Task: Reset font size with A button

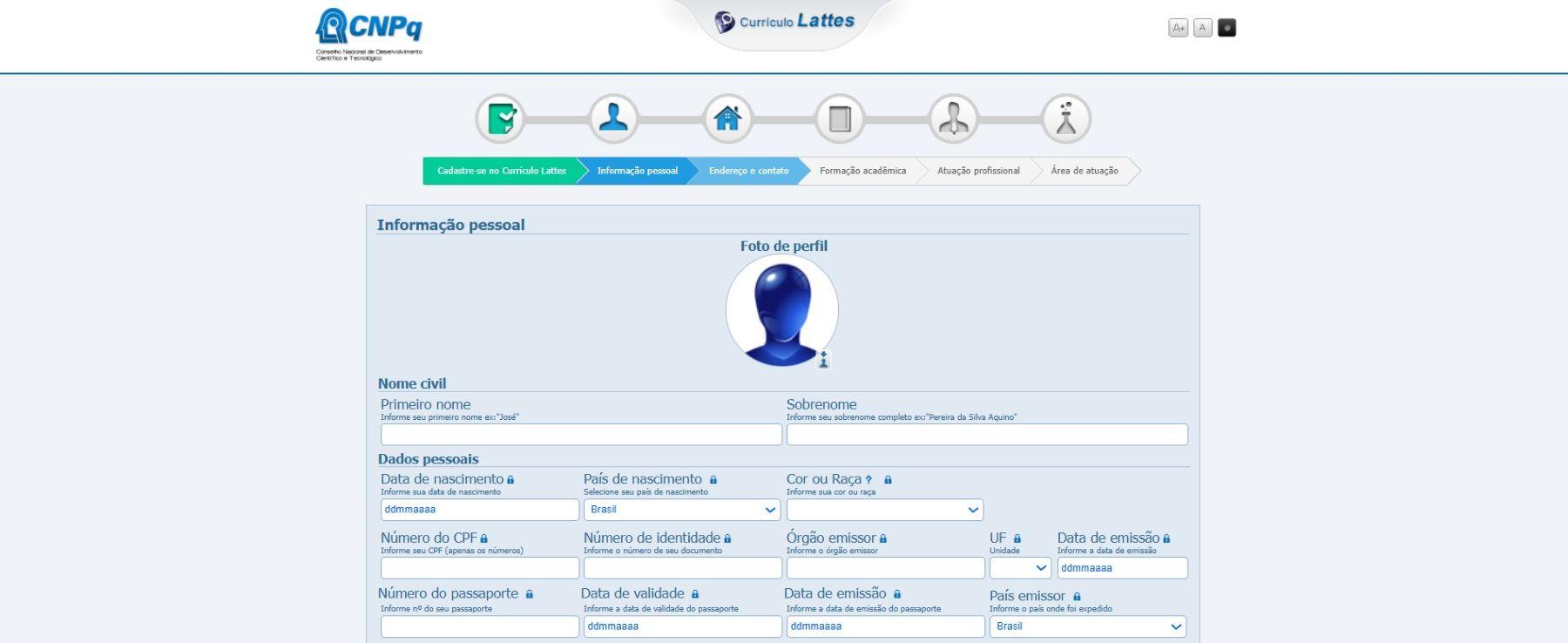Action: point(1202,28)
